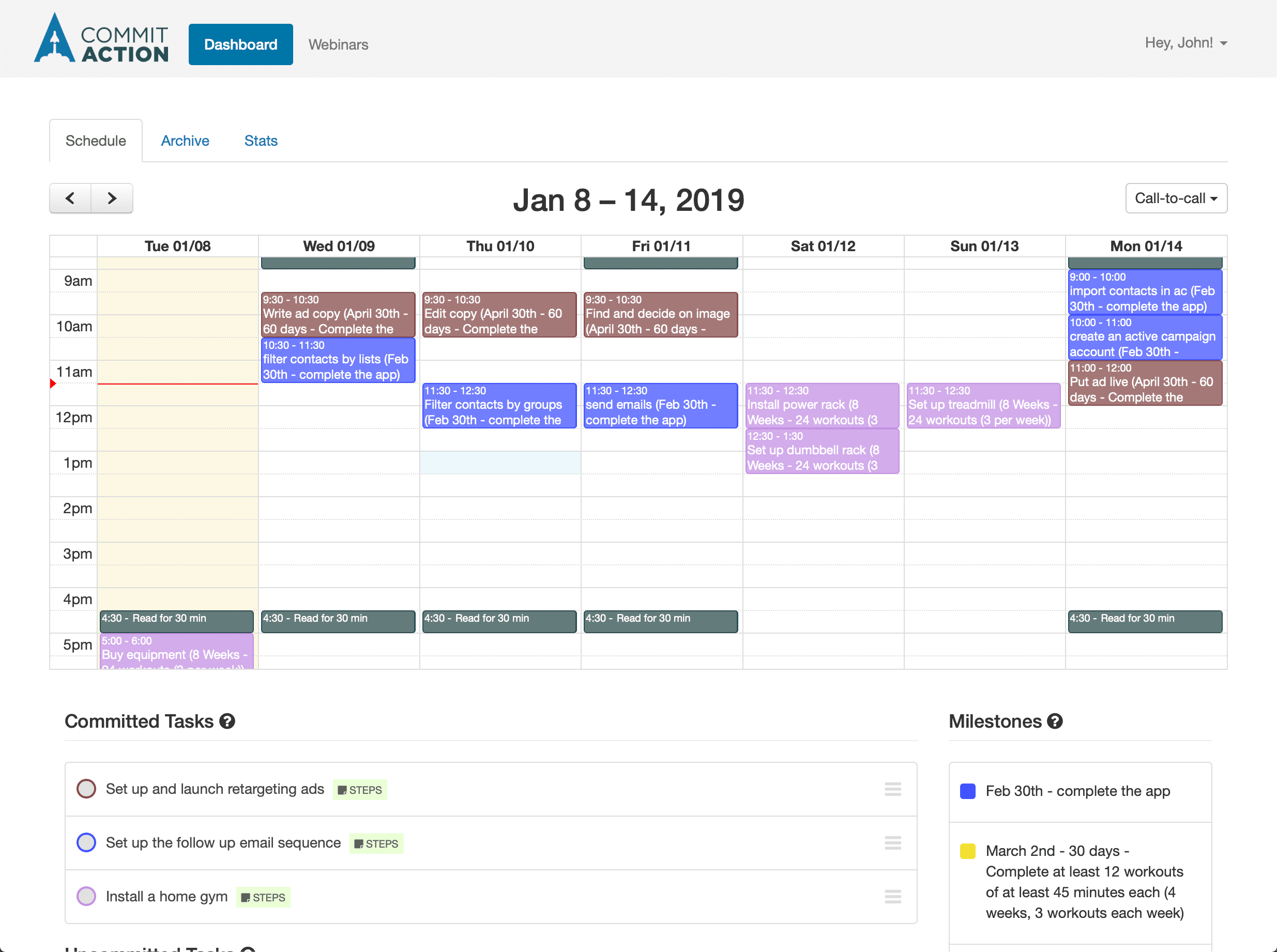Switch to the Archive tab
The image size is (1277, 952).
(185, 141)
